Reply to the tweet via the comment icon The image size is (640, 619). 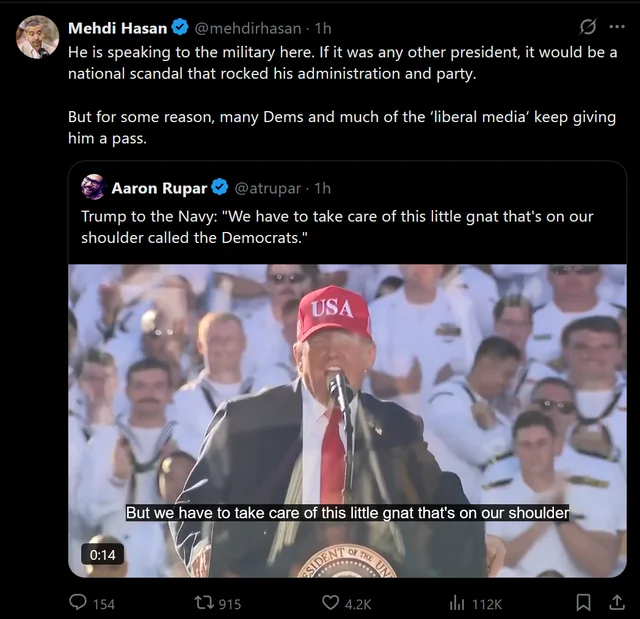point(78,603)
